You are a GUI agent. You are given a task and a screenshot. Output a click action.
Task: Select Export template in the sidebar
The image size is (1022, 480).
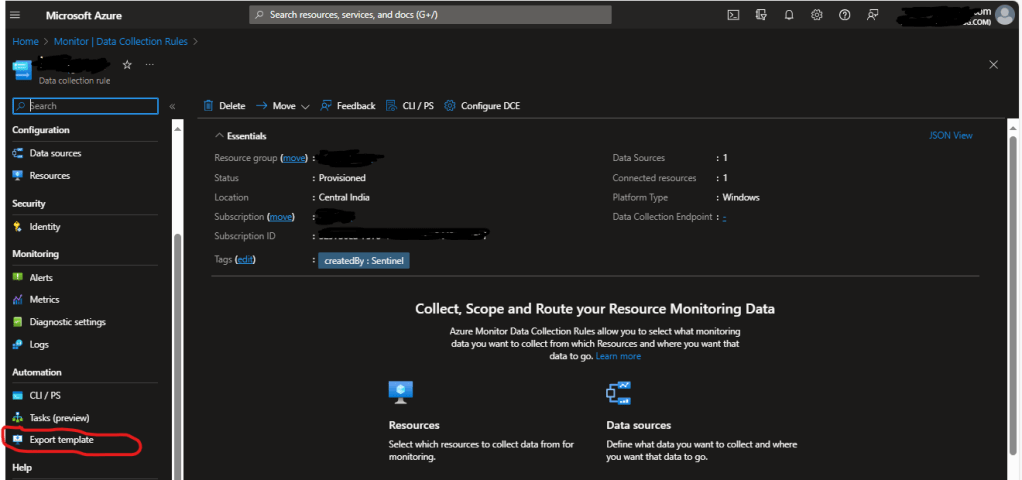coord(61,440)
